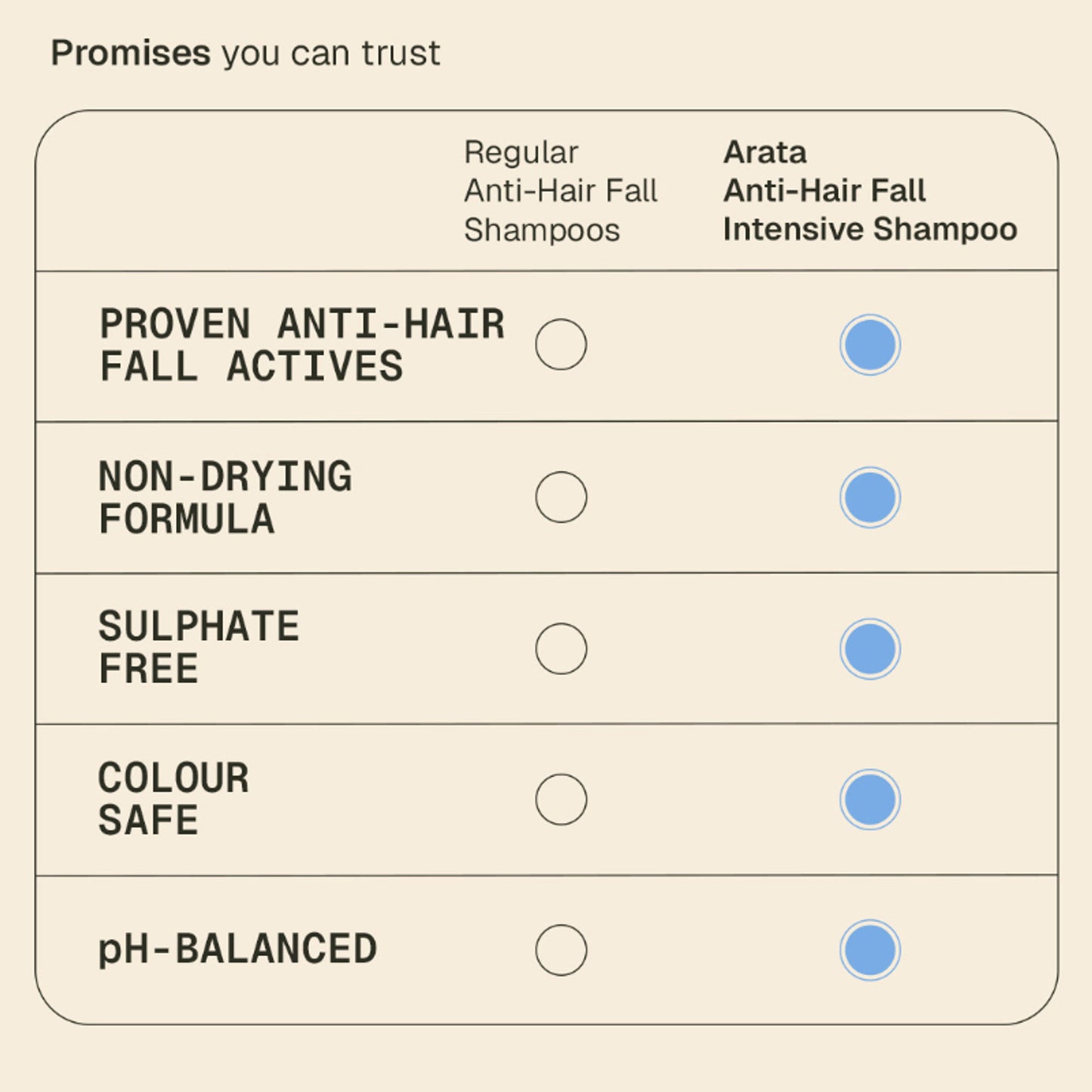Click the Arata Anti-Hair Fall Intensive Shampoo header
This screenshot has width=1092, height=1092.
(870, 191)
